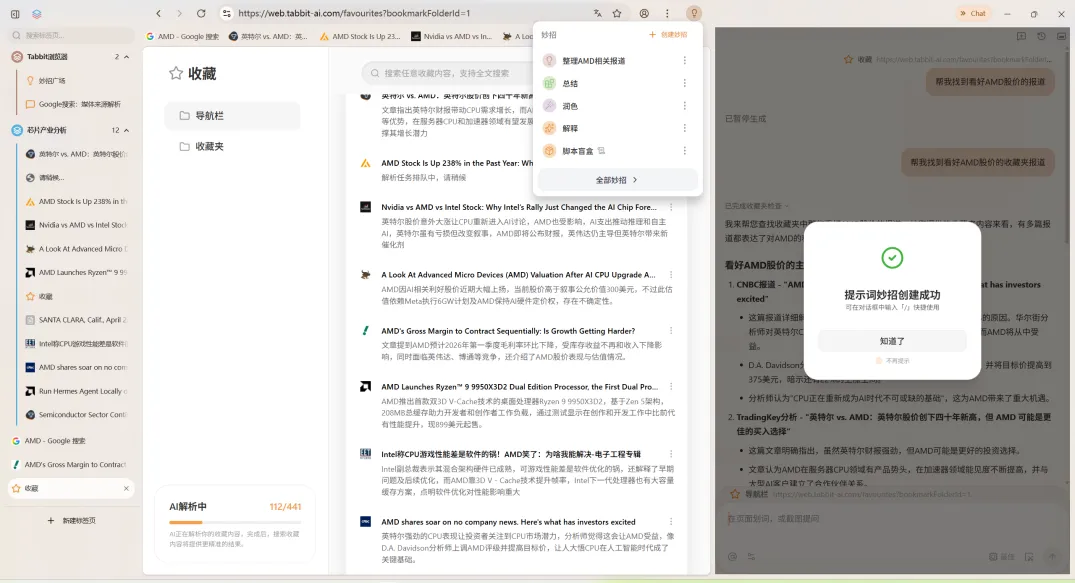
Task: Open more options for 总结 skill
Action: pos(684,83)
